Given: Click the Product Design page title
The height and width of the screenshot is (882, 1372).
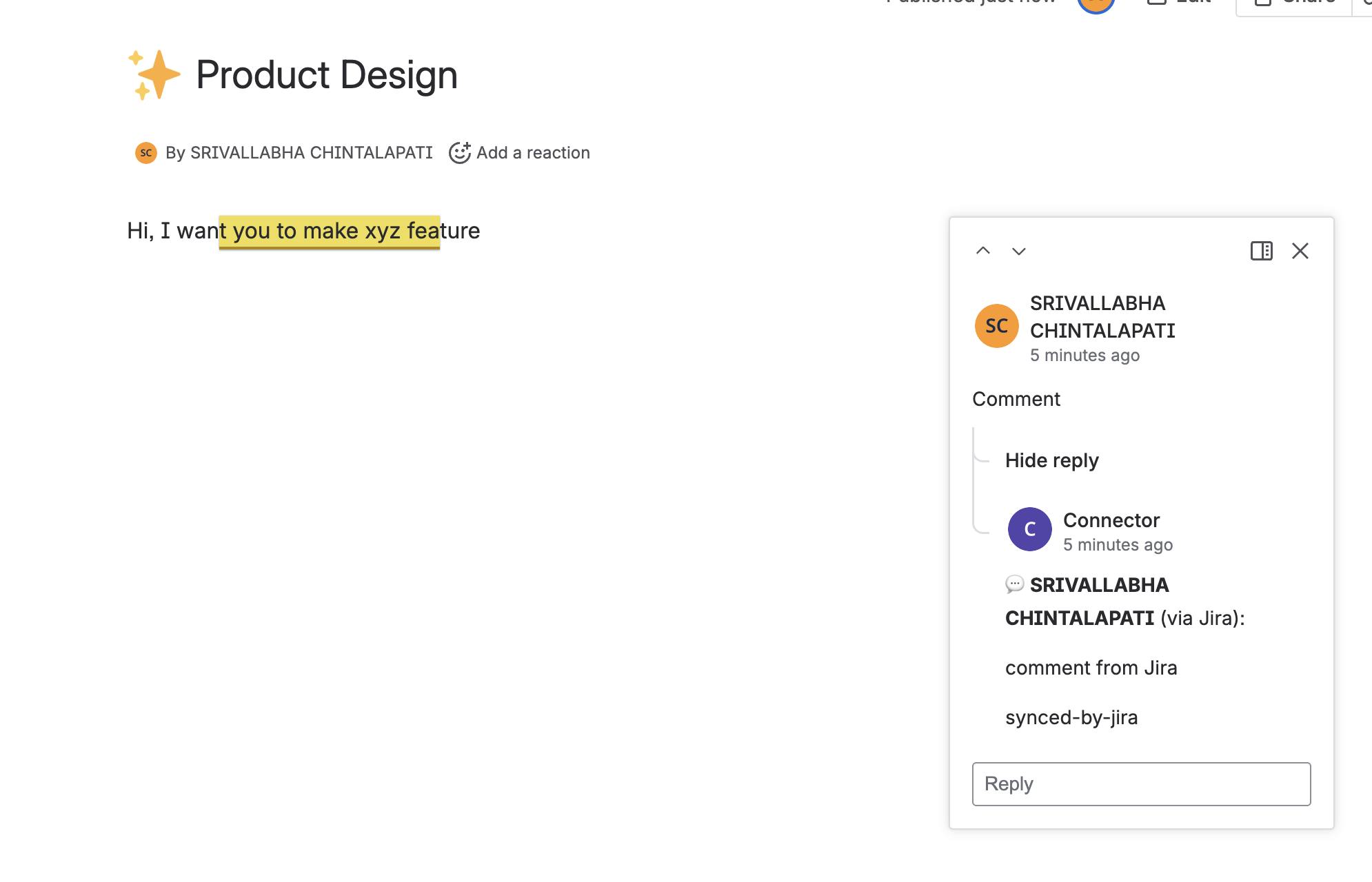Looking at the screenshot, I should pos(326,75).
